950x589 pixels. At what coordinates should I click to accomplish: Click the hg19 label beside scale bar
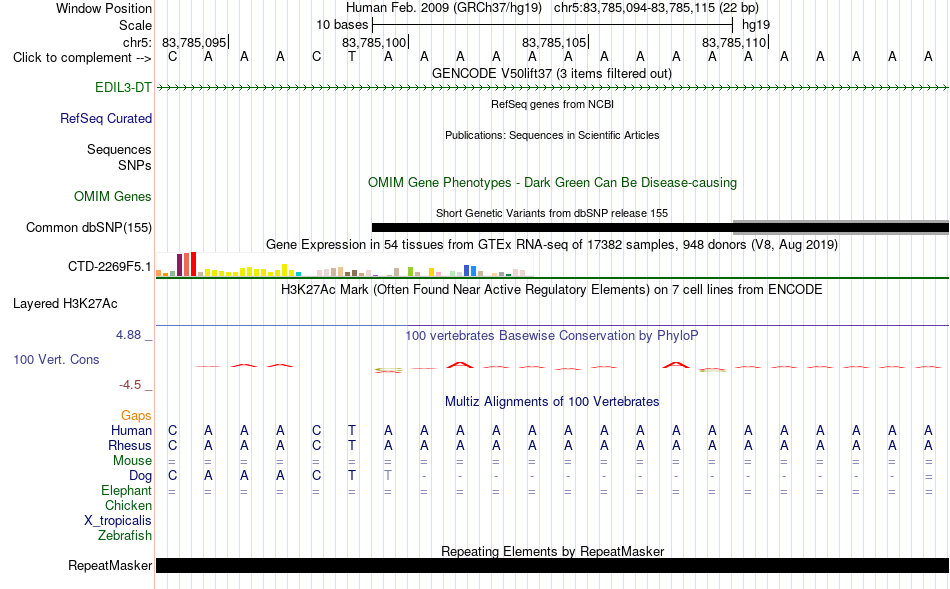pyautogui.click(x=756, y=25)
